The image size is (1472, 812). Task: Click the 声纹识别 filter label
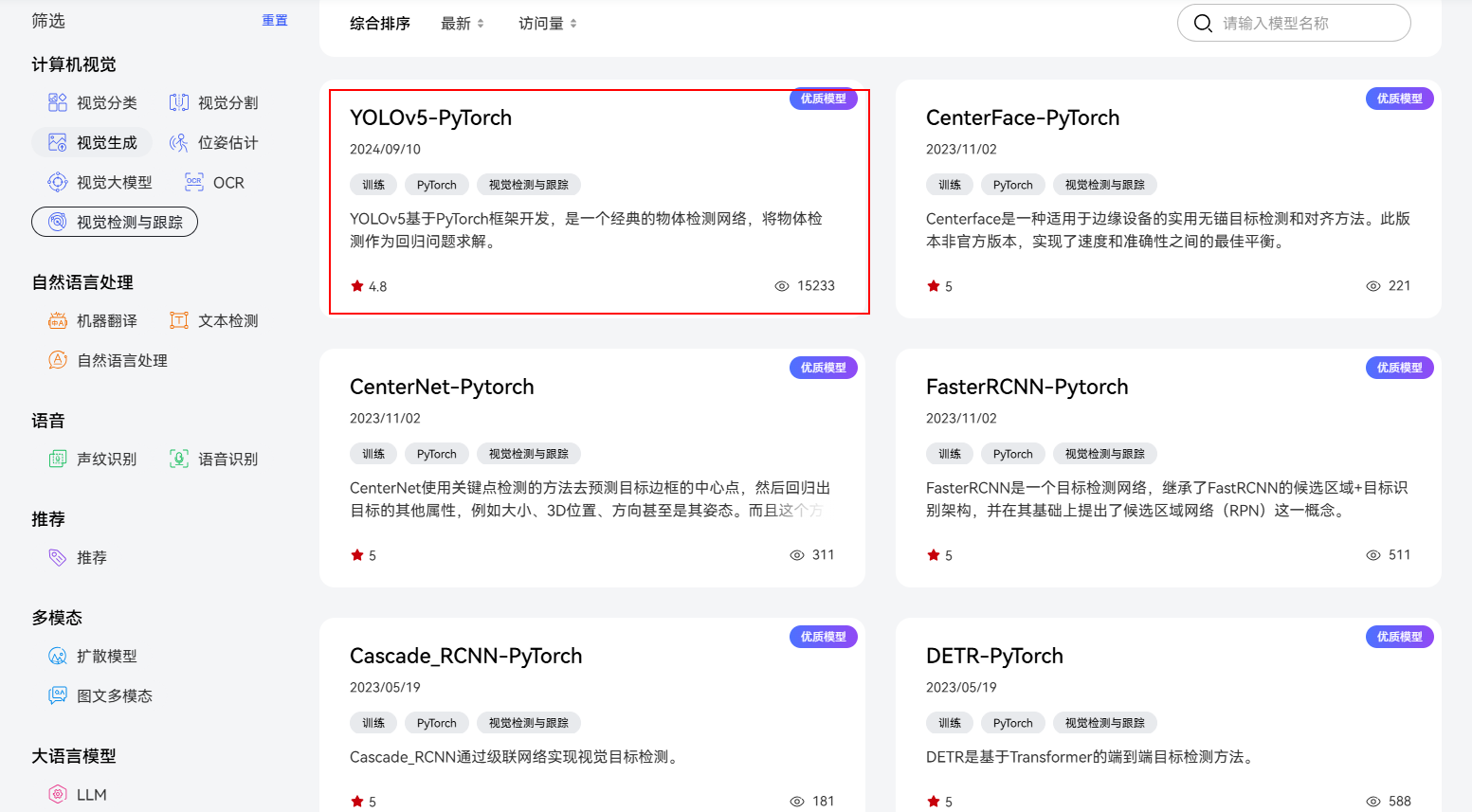tap(107, 459)
